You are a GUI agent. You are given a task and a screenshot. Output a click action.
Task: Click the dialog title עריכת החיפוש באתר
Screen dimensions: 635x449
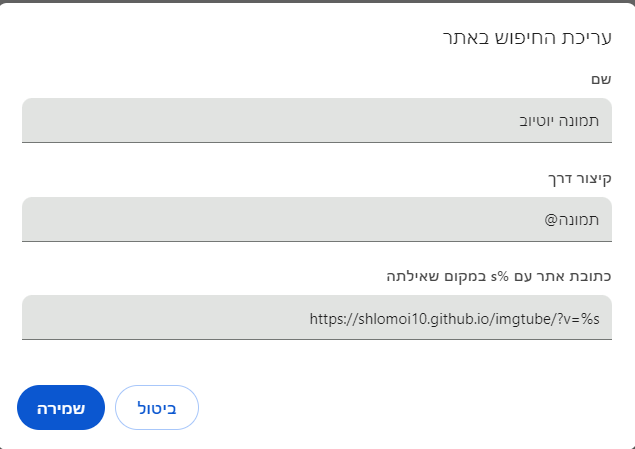pyautogui.click(x=528, y=38)
